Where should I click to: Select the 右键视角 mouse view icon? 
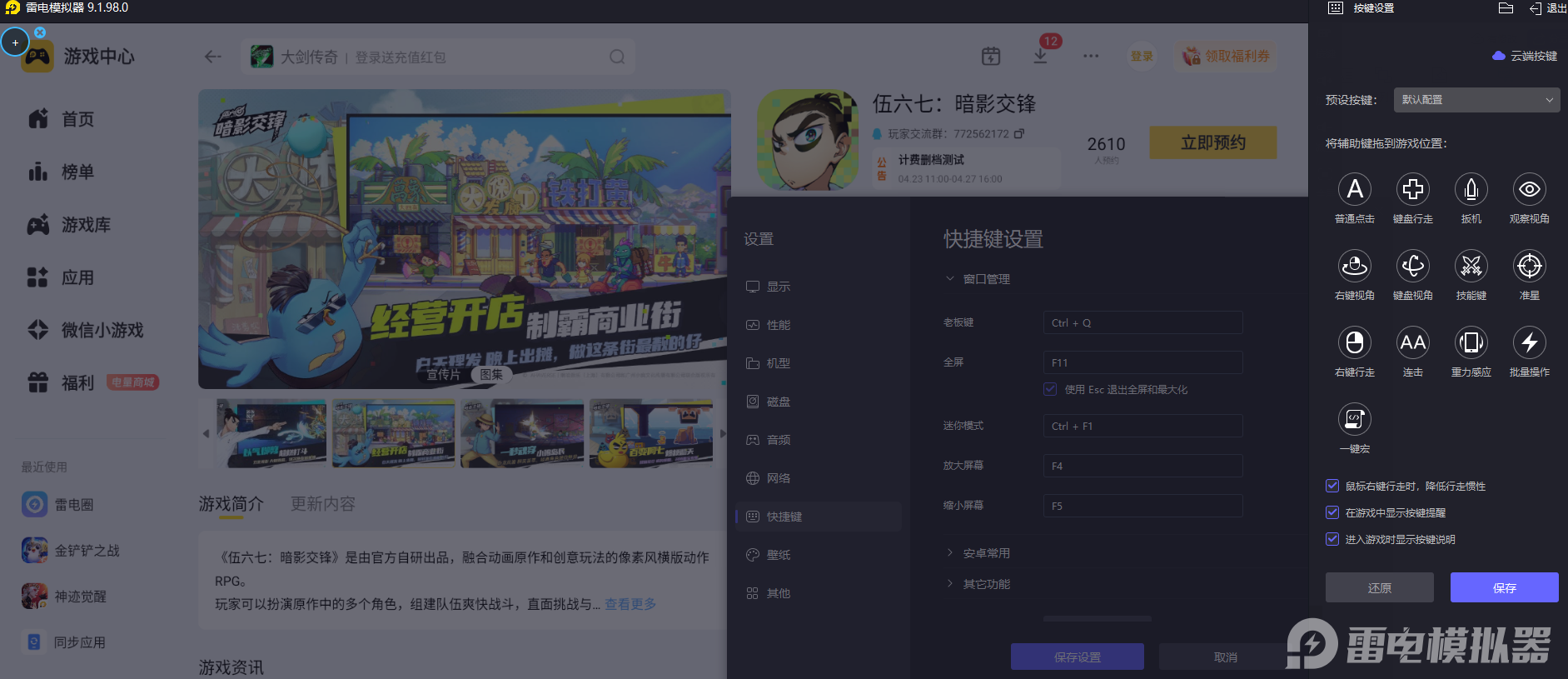1355,266
